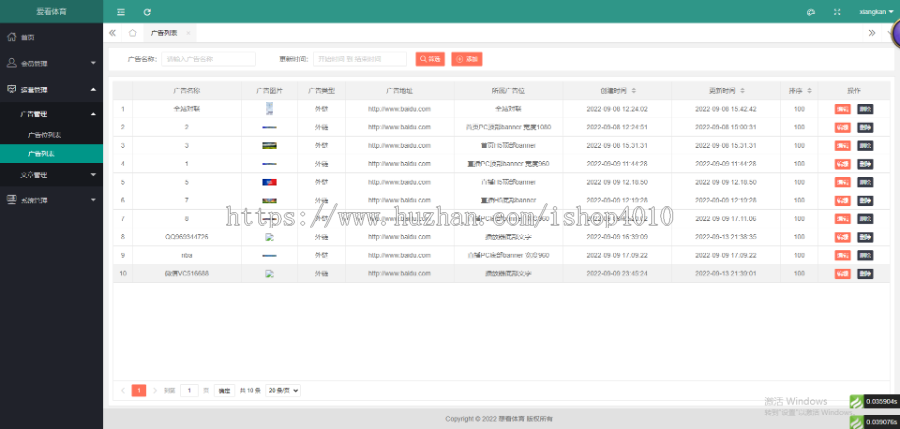
Task: Go to the next page arrow
Action: click(154, 391)
